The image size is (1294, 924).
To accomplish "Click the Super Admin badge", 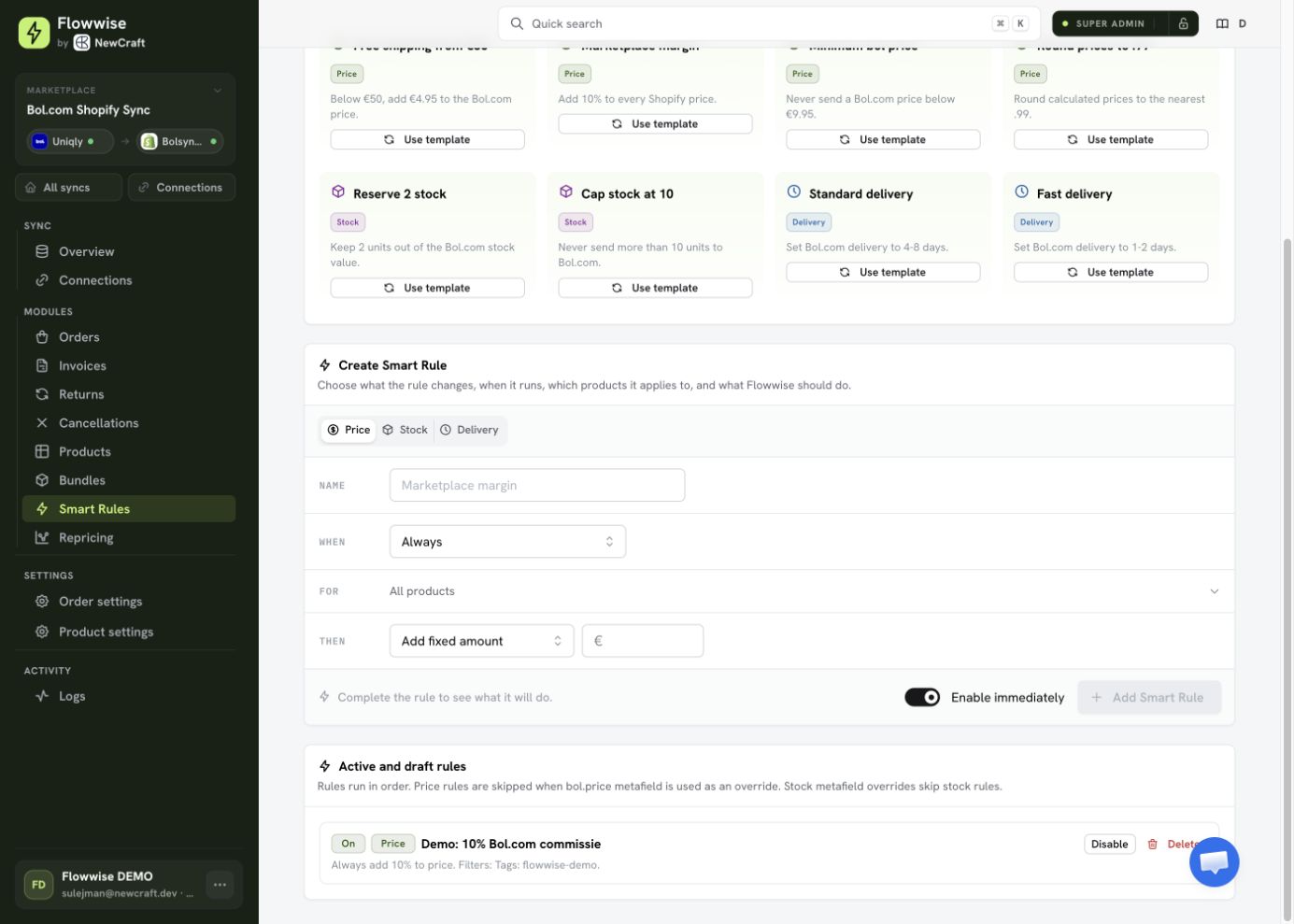I will [1110, 23].
